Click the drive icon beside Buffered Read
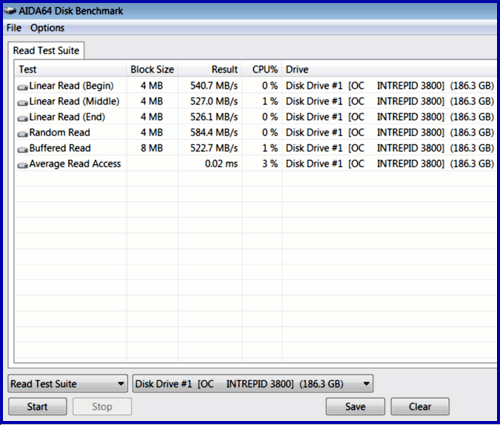The image size is (500, 425). (22, 149)
